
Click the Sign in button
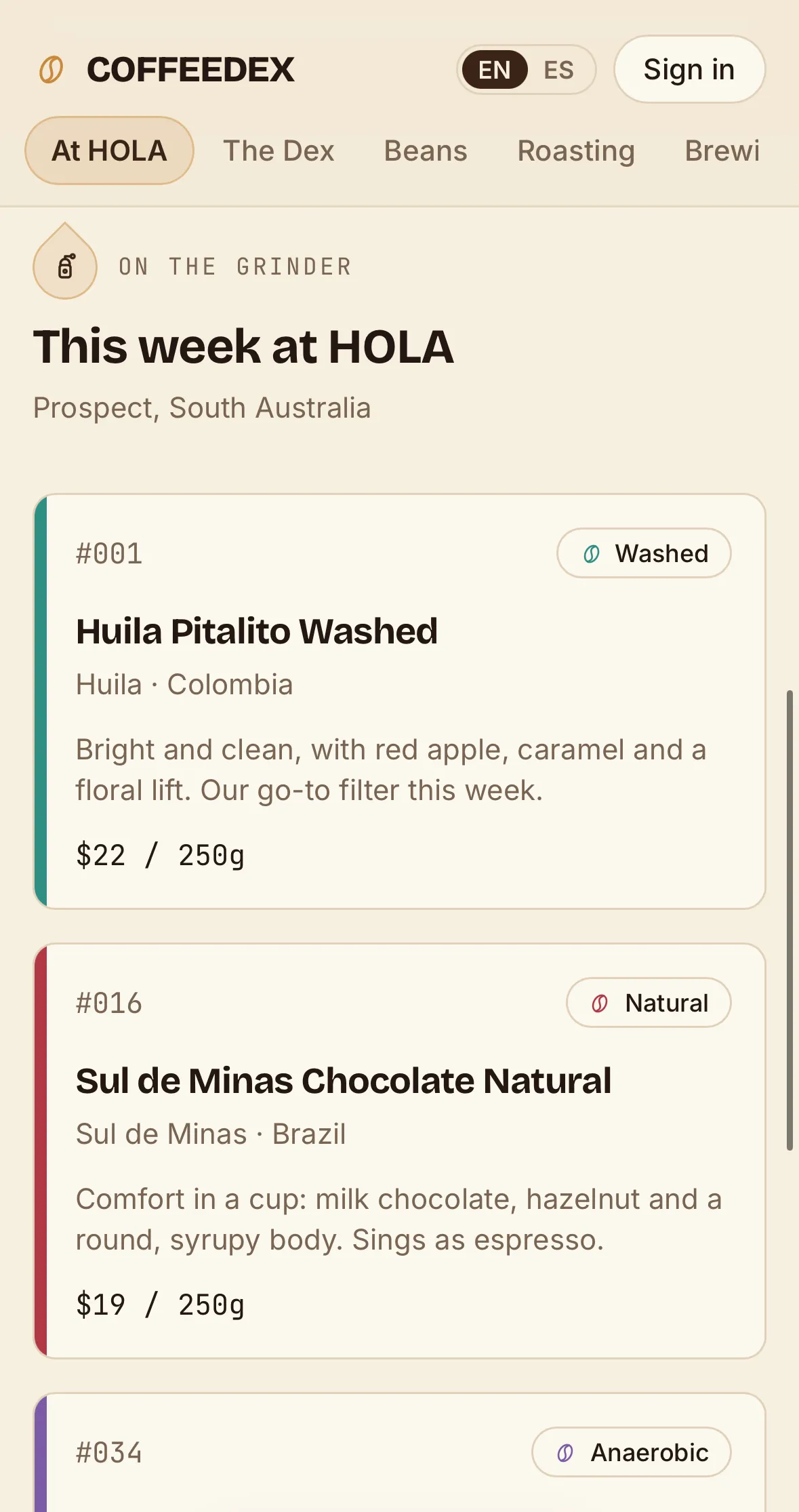coord(690,69)
